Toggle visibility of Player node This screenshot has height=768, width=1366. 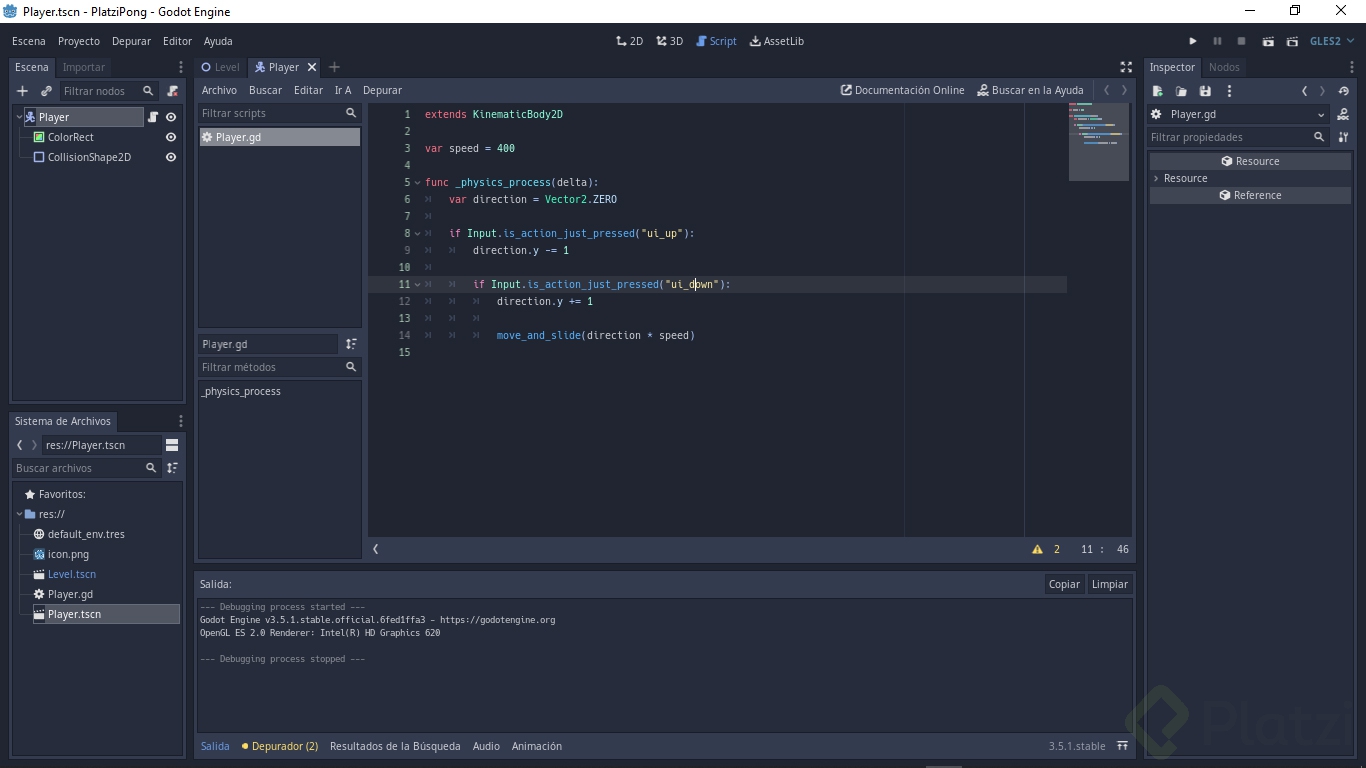click(171, 117)
